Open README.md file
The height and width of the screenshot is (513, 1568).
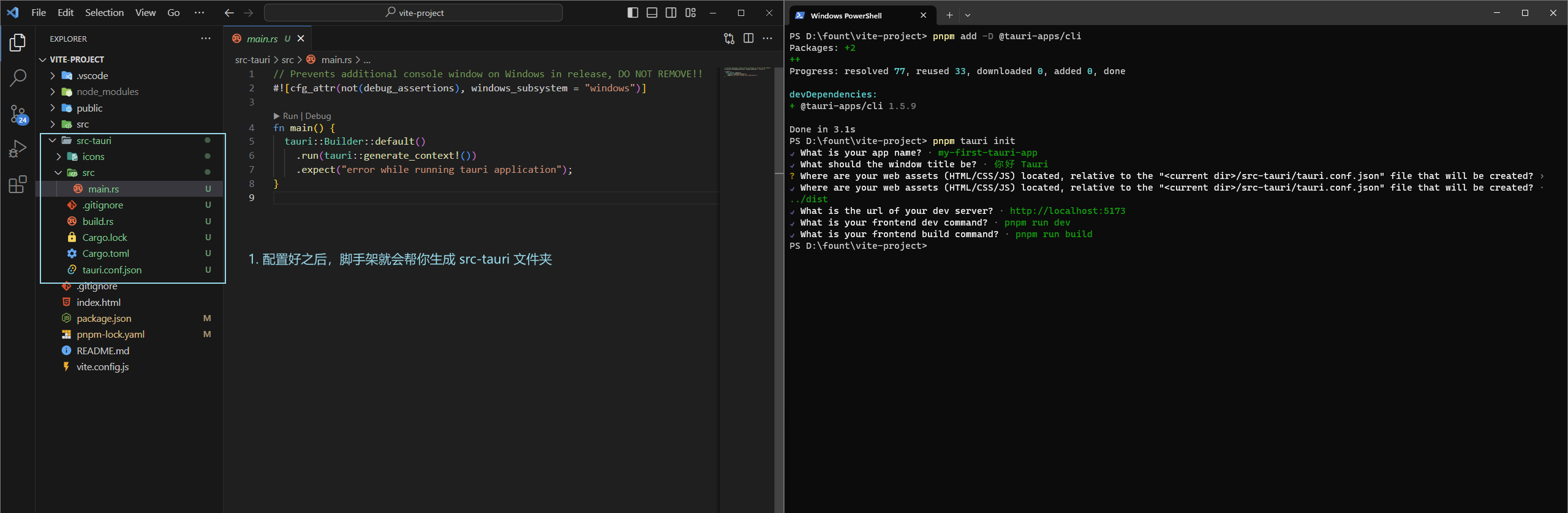click(x=130, y=351)
